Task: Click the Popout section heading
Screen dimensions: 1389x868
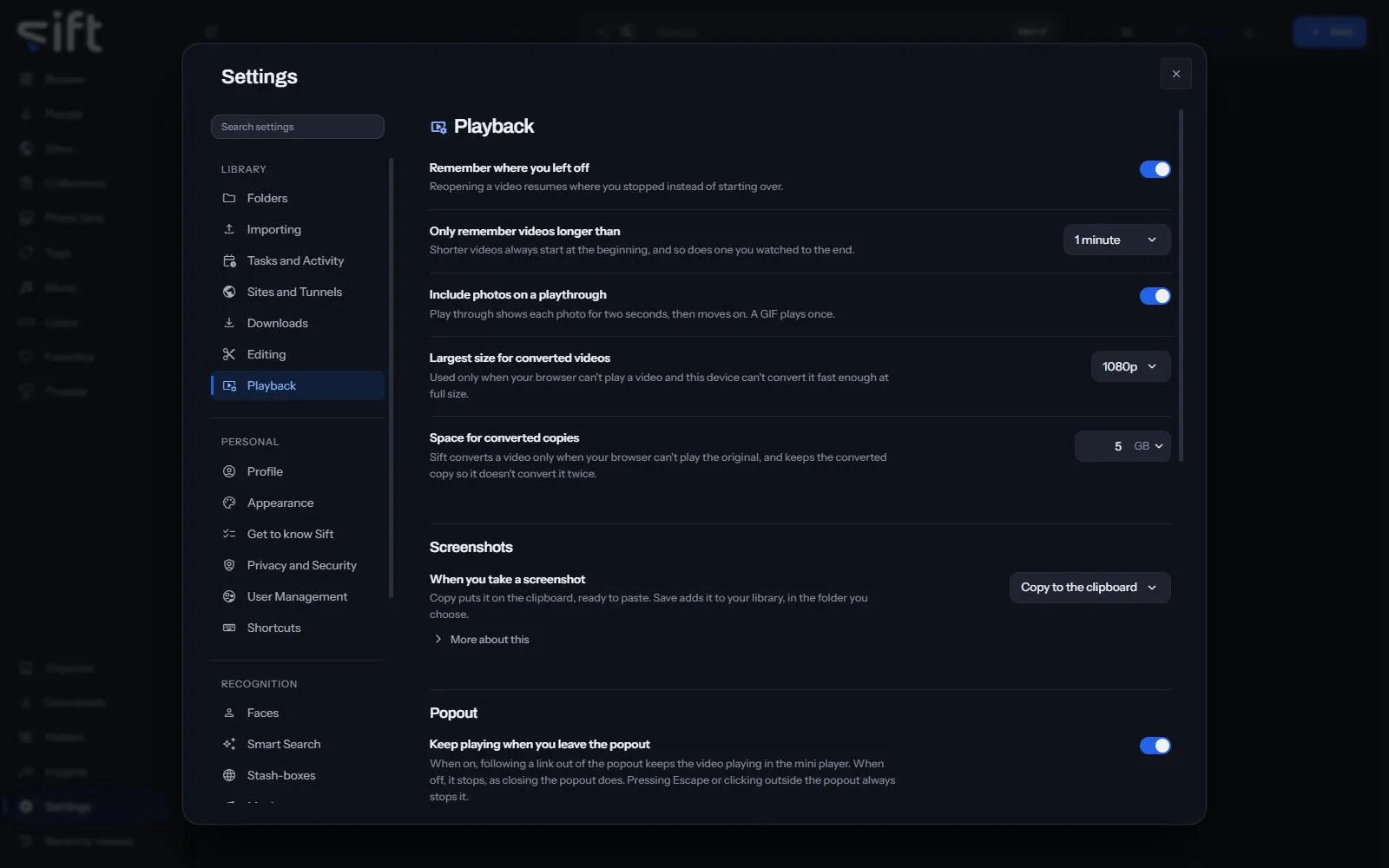Action: point(453,713)
